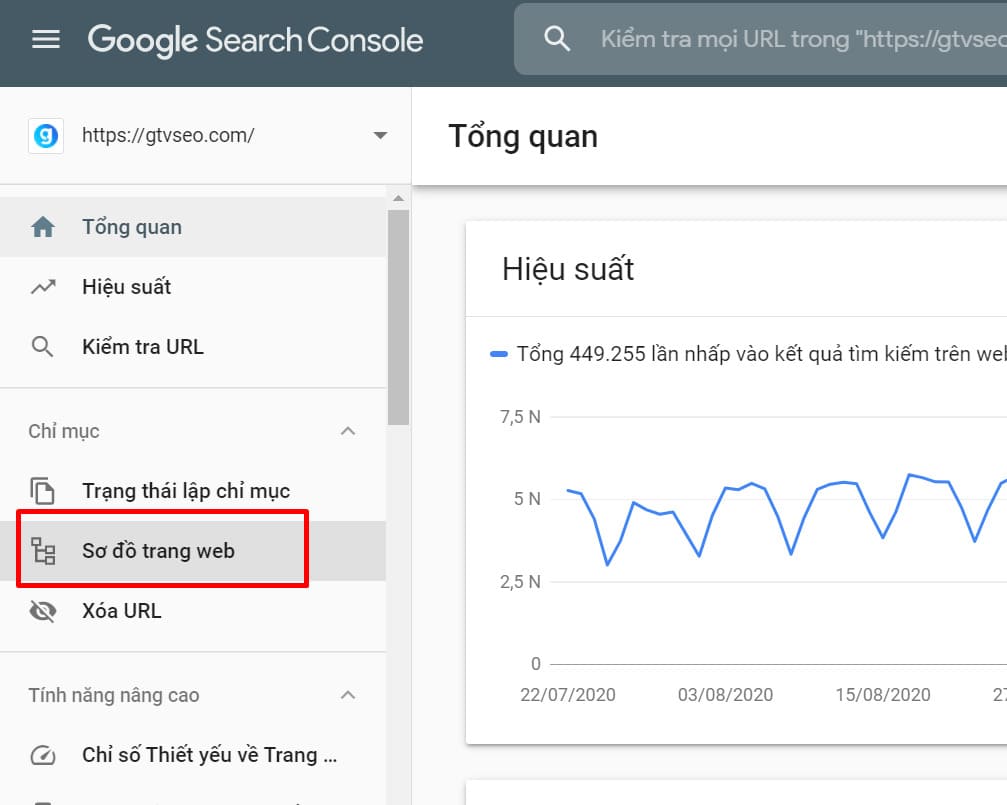Click the Google Search Console logo
The height and width of the screenshot is (805, 1007).
[255, 40]
